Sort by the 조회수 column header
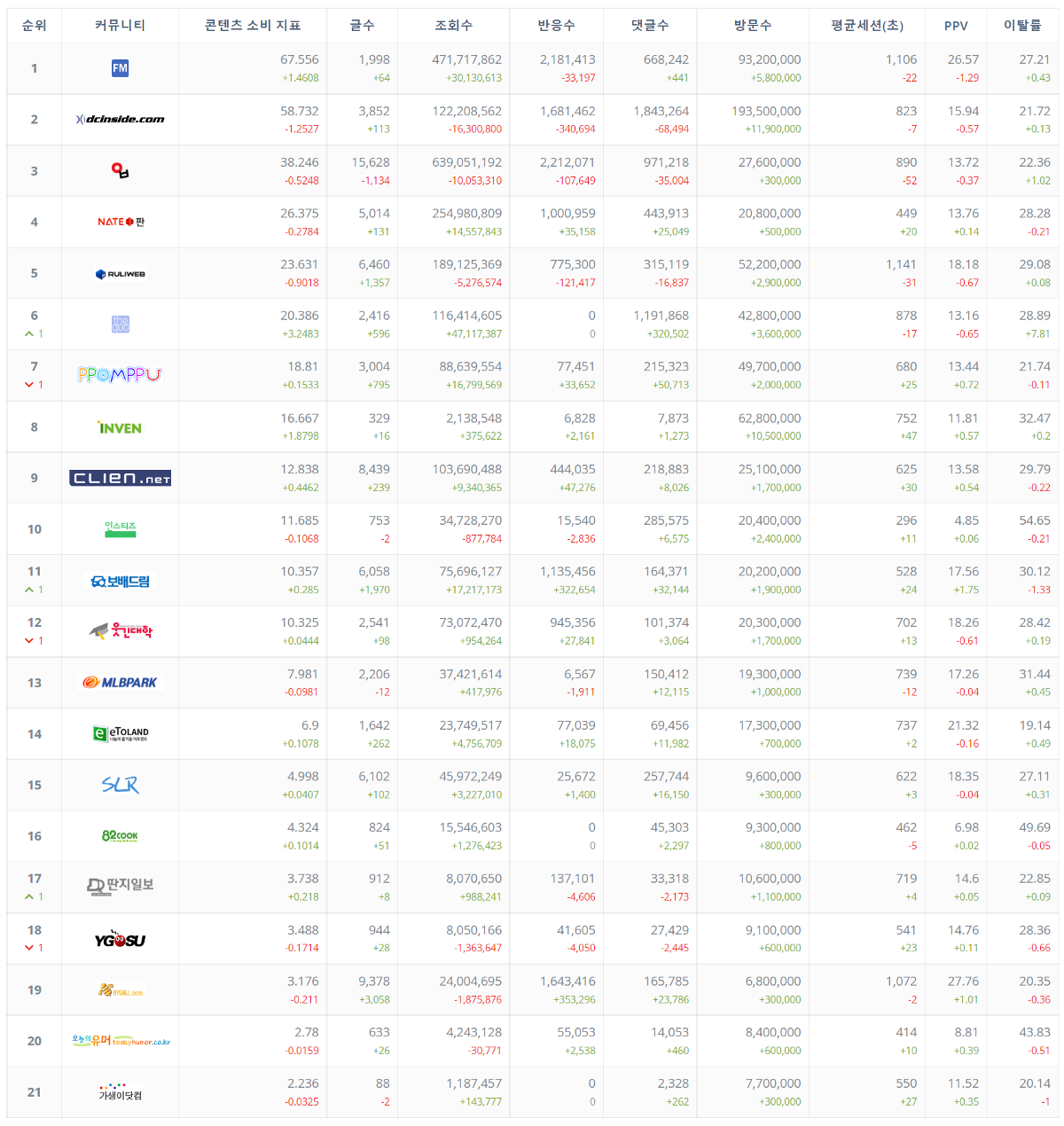 coord(453,26)
